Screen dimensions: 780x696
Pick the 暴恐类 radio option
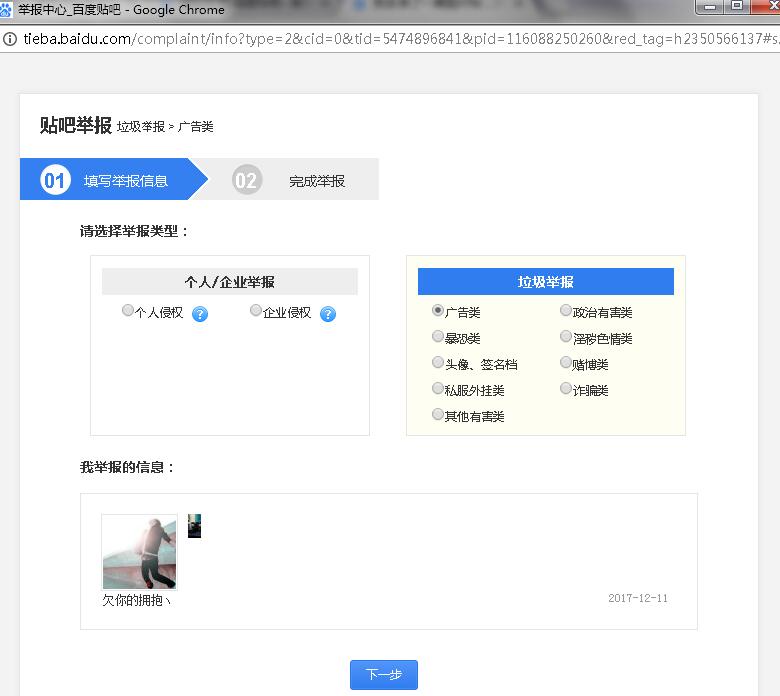(437, 336)
